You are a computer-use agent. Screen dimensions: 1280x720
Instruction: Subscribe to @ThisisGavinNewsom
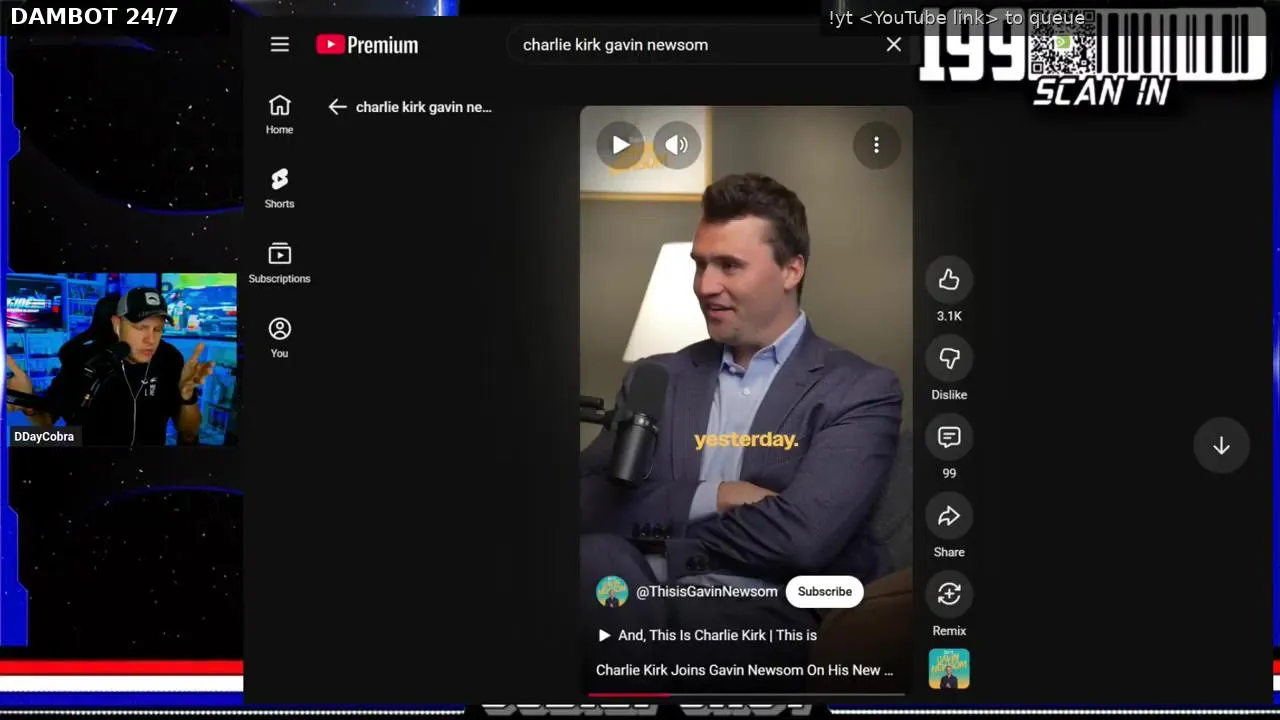point(825,591)
